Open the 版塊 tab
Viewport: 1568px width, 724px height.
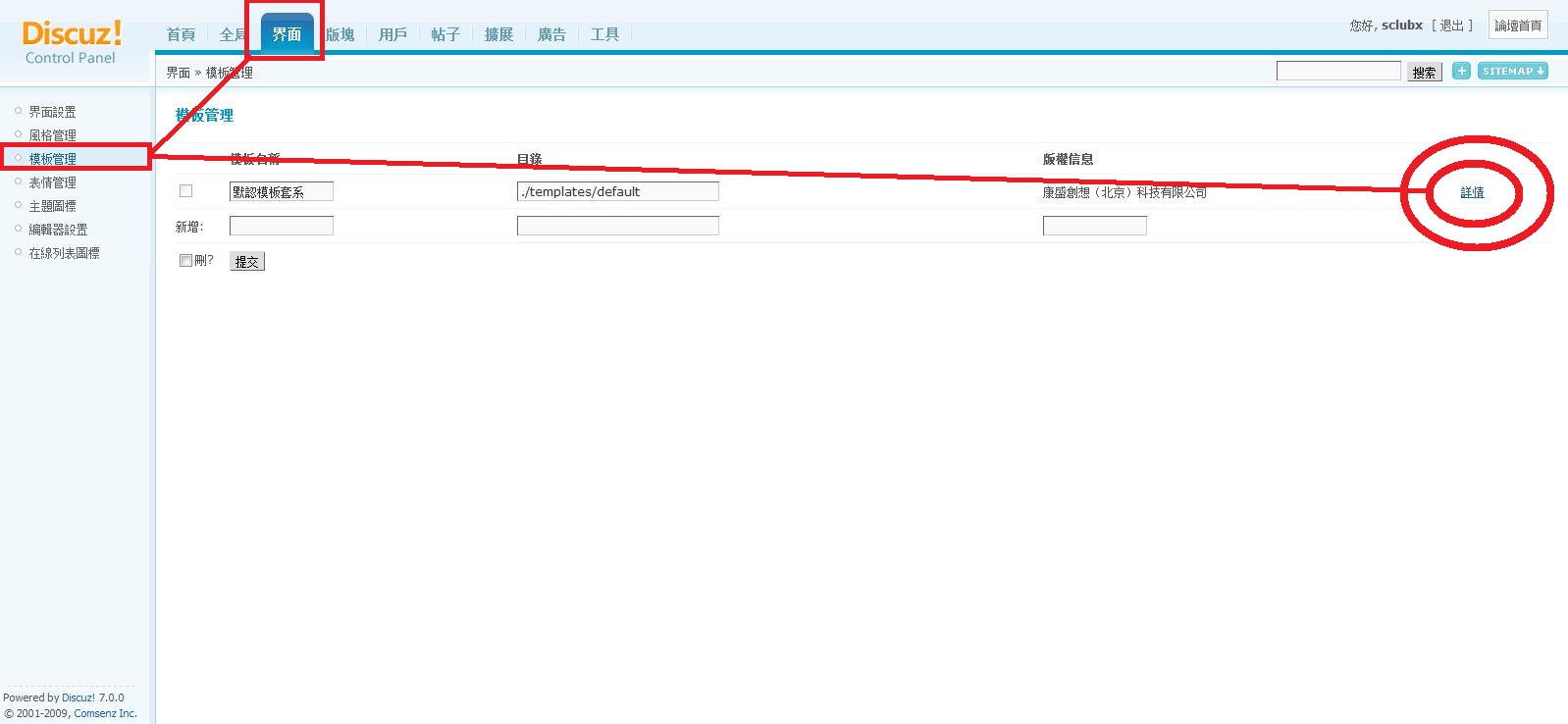340,34
